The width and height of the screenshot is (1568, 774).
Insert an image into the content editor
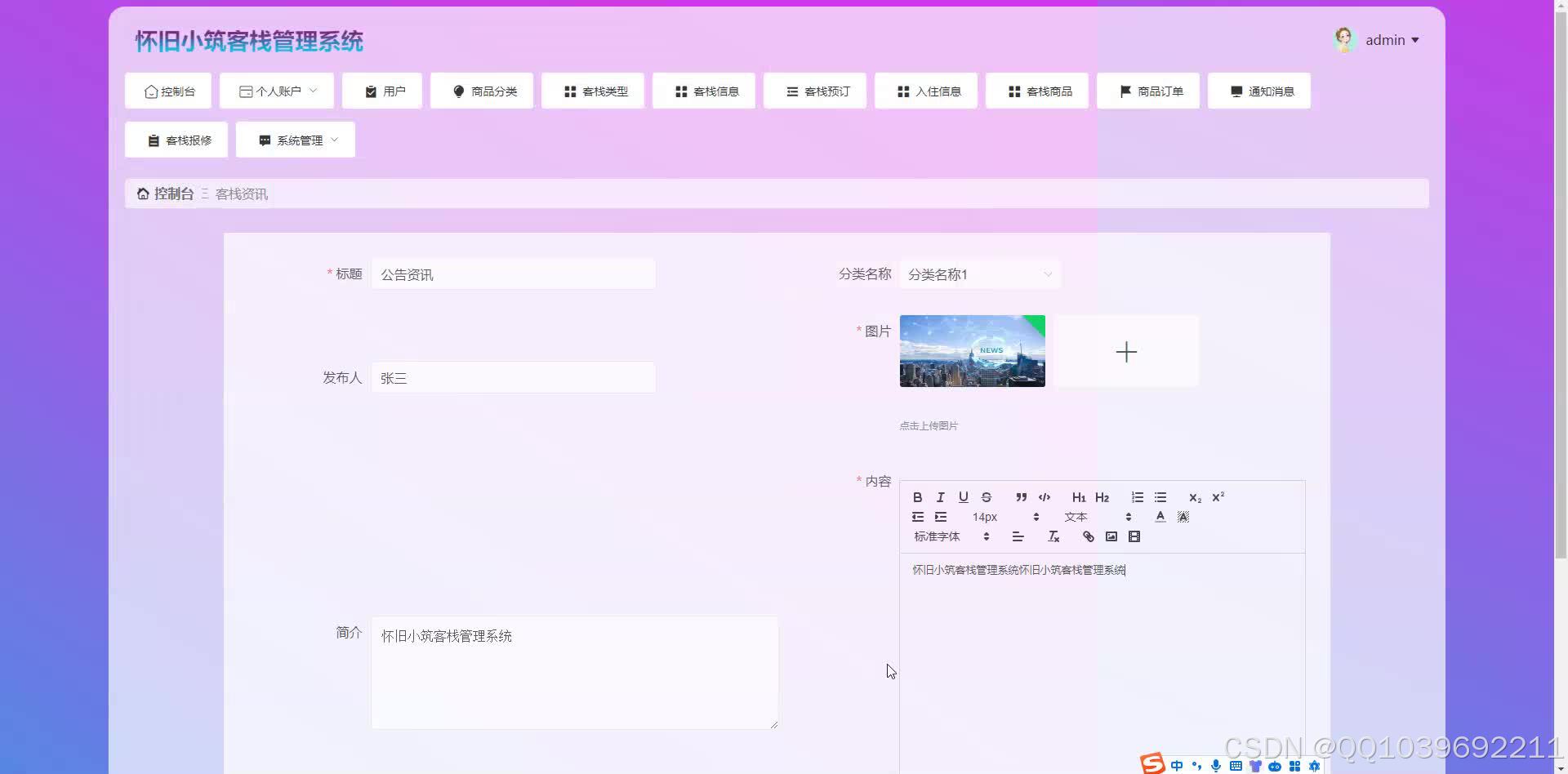[1111, 536]
